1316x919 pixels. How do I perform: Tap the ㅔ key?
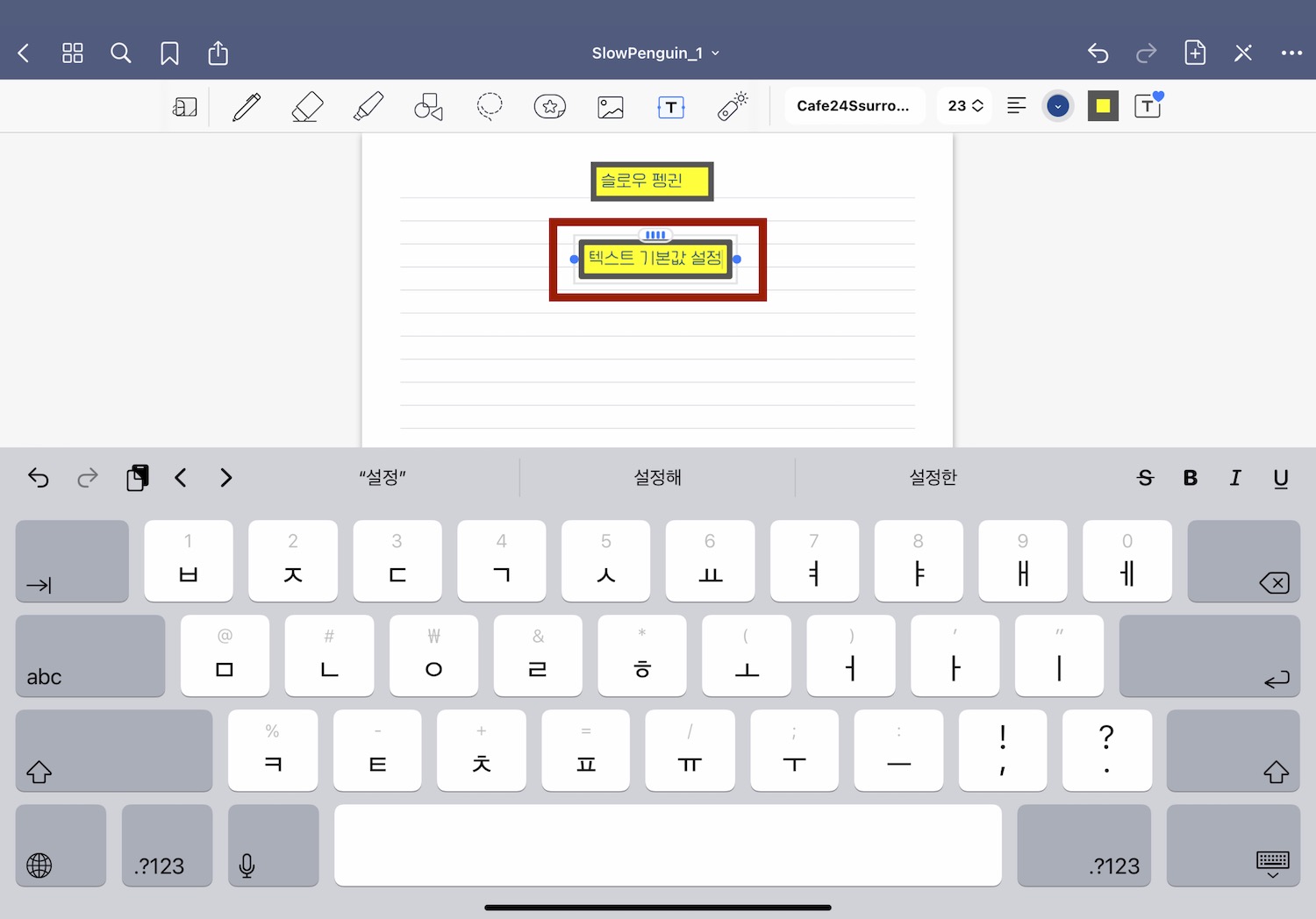point(1127,561)
